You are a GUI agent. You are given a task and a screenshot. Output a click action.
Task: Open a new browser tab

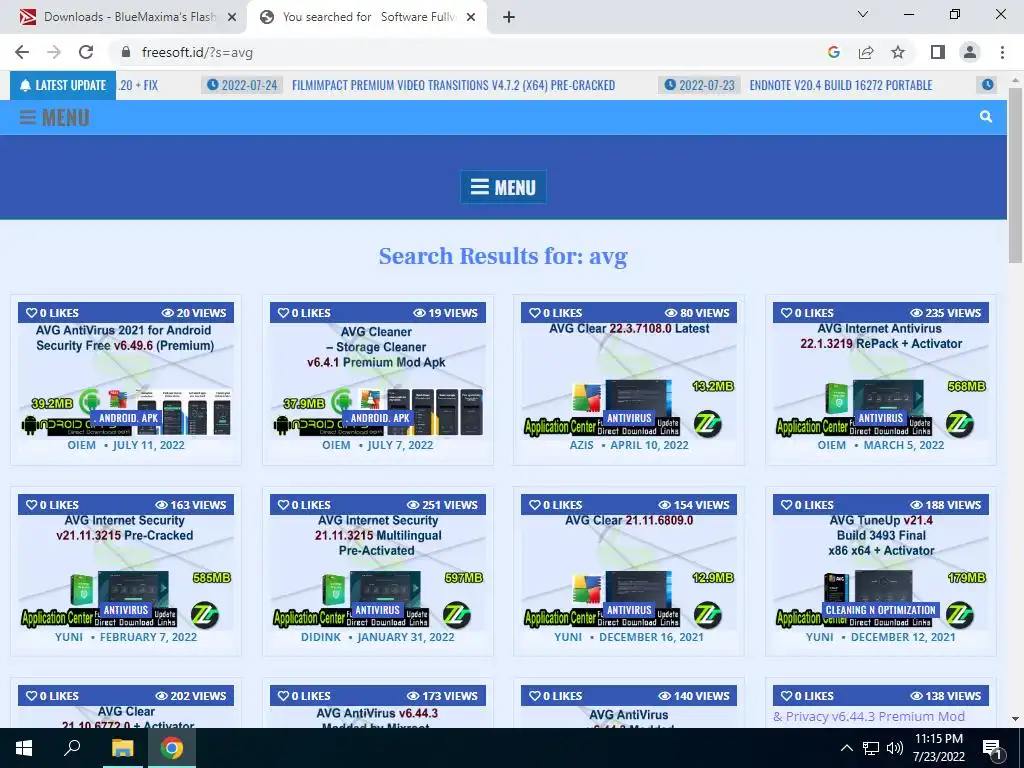pyautogui.click(x=509, y=17)
